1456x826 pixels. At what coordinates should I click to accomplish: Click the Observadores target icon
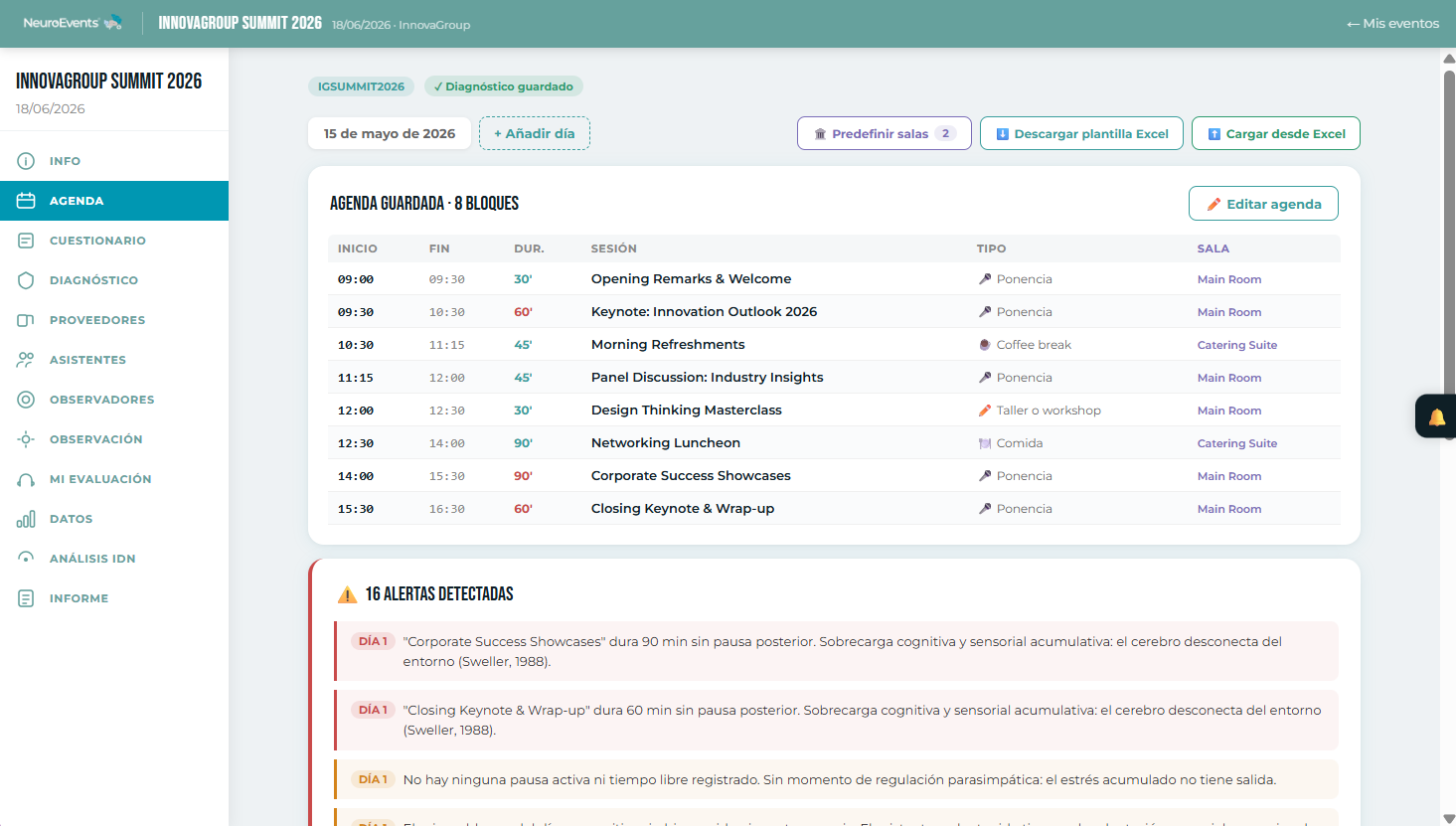tap(26, 400)
